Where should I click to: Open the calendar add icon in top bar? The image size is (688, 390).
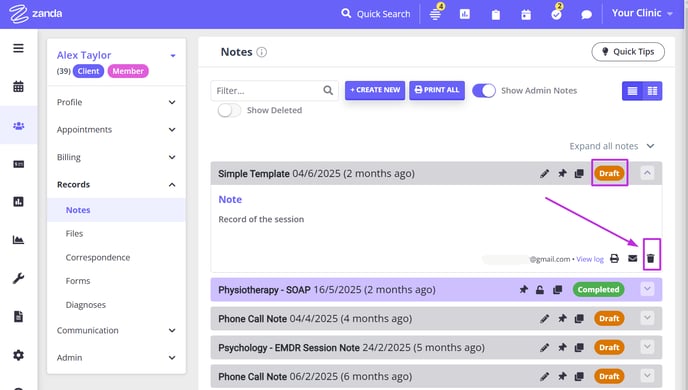click(x=526, y=15)
